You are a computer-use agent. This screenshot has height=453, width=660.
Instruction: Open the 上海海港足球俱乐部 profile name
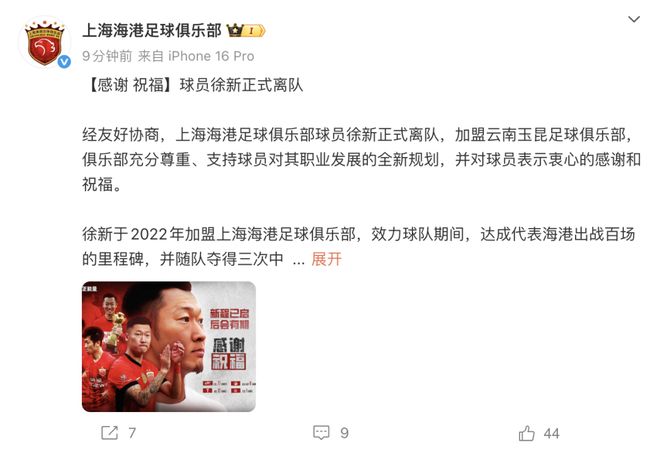152,30
